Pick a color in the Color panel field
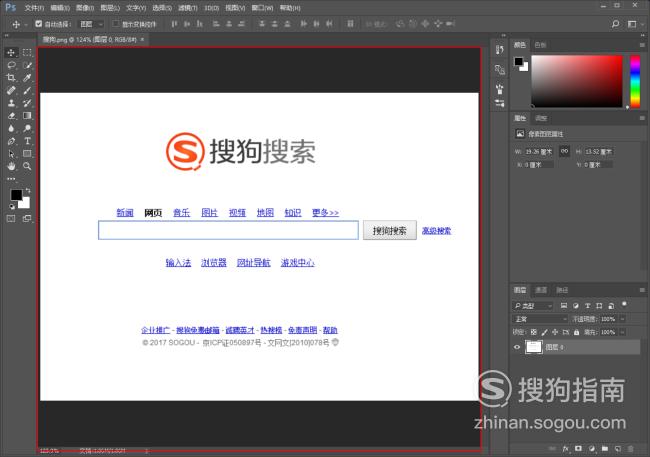The image size is (650, 457). click(x=577, y=81)
